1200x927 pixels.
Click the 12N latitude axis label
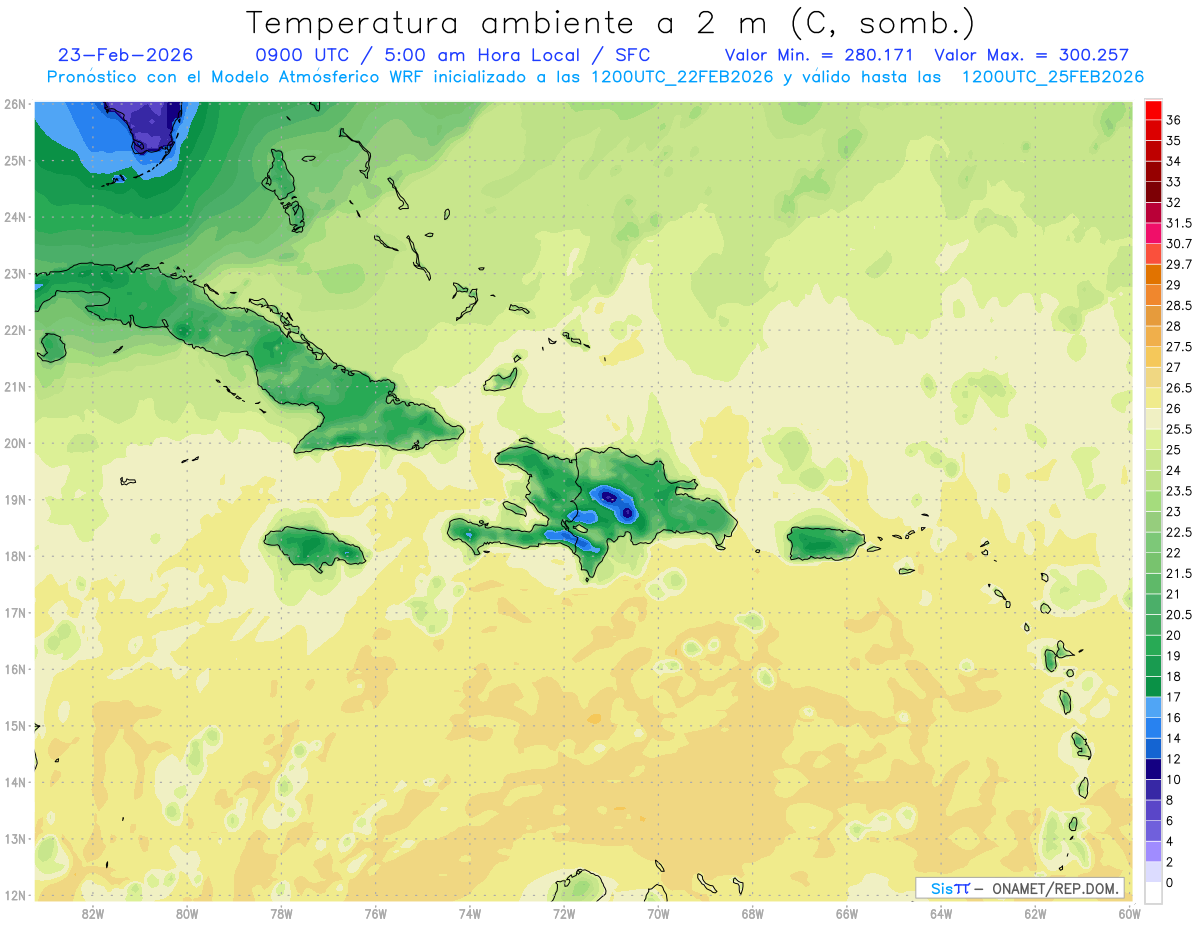click(14, 895)
